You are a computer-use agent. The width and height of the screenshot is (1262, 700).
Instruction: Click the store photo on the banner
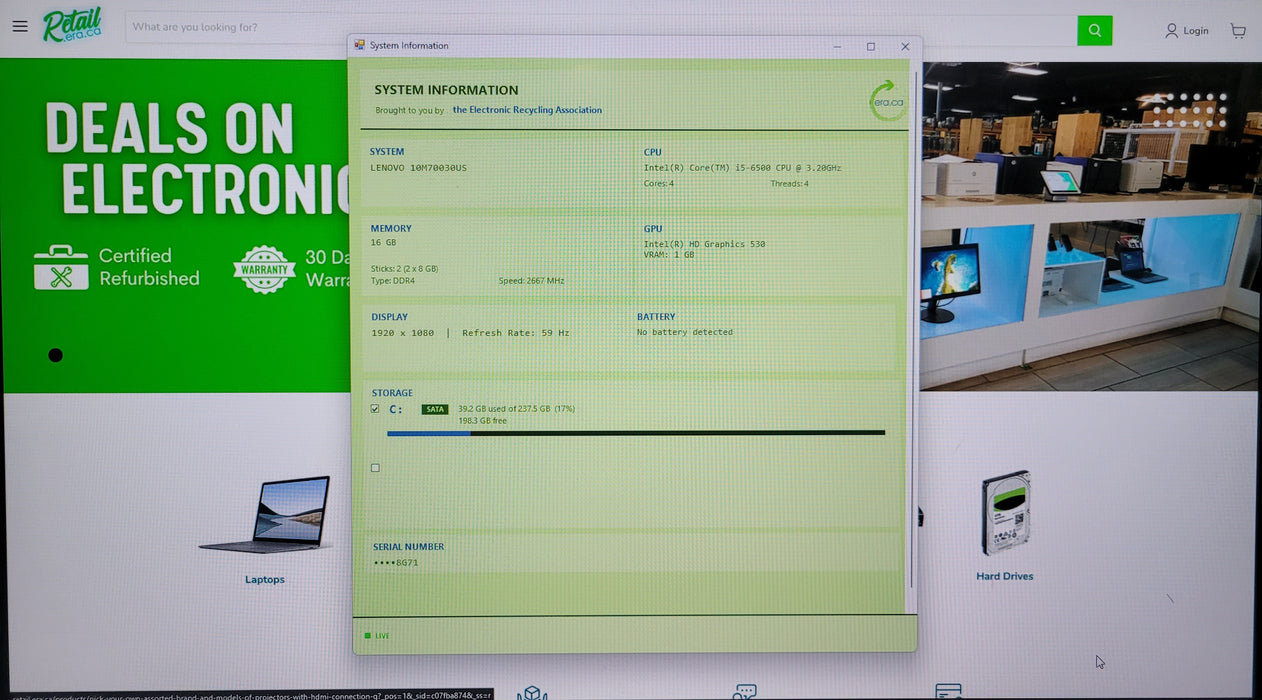point(1090,225)
